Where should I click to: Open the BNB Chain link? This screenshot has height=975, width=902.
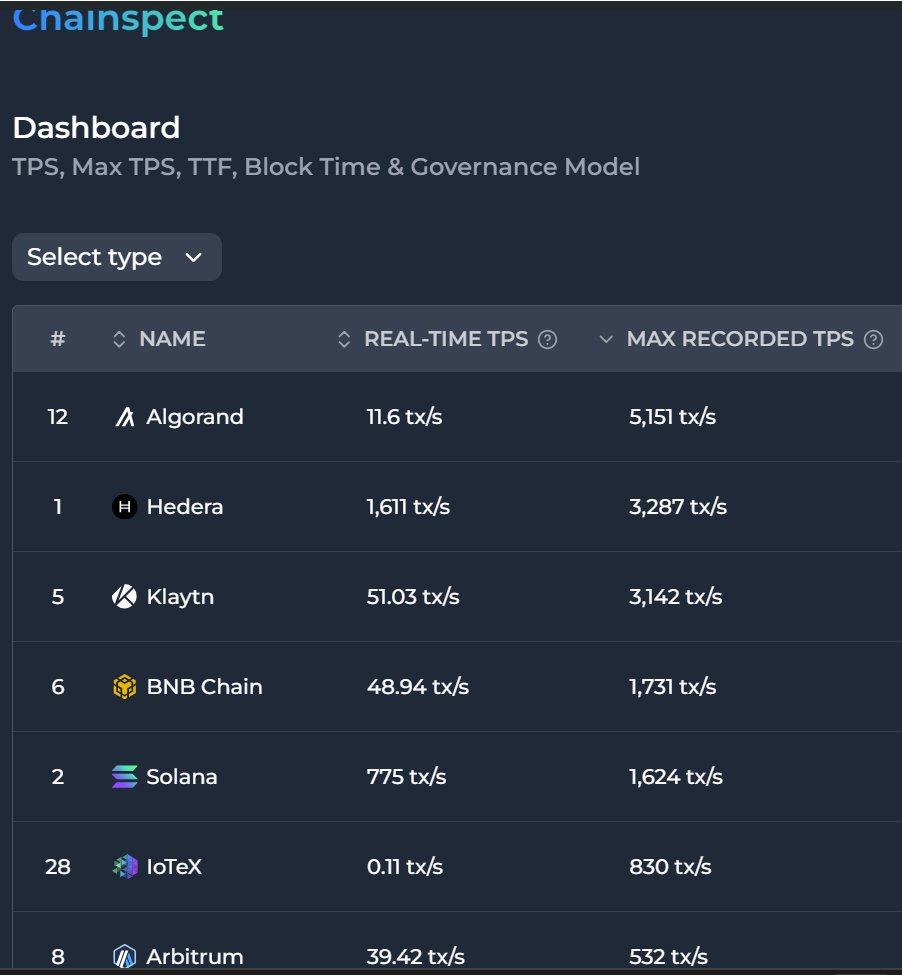tap(205, 687)
